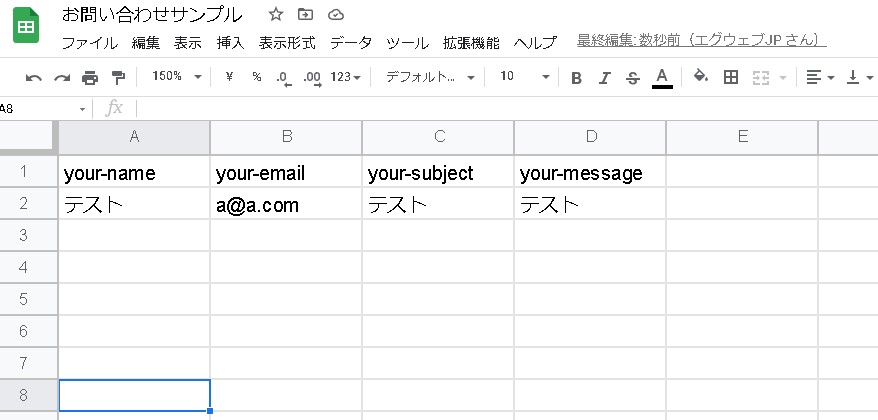Click the redo arrow icon

[62, 77]
